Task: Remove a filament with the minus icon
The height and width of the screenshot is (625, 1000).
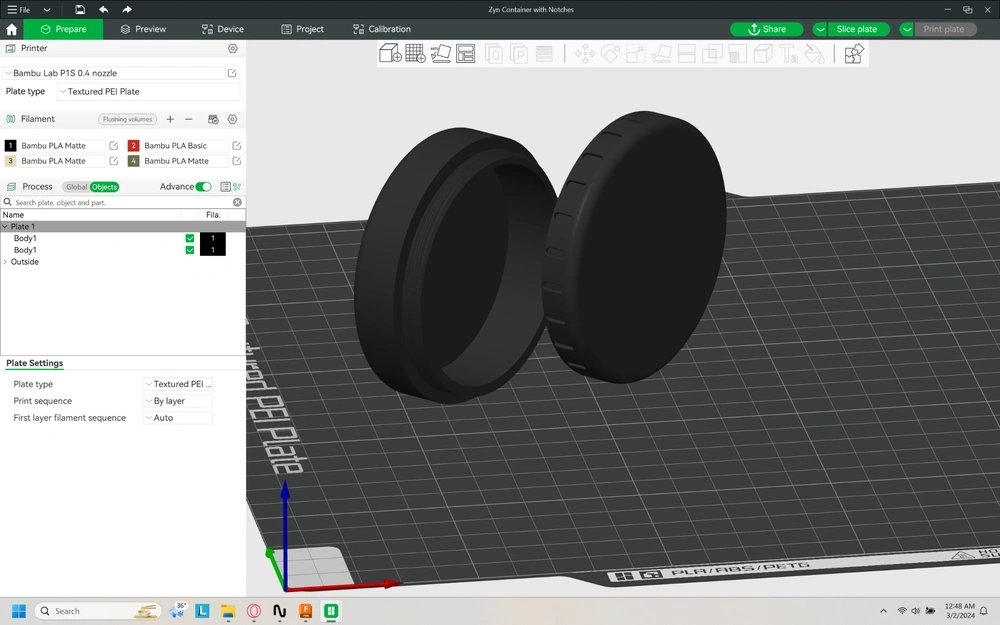Action: [188, 119]
